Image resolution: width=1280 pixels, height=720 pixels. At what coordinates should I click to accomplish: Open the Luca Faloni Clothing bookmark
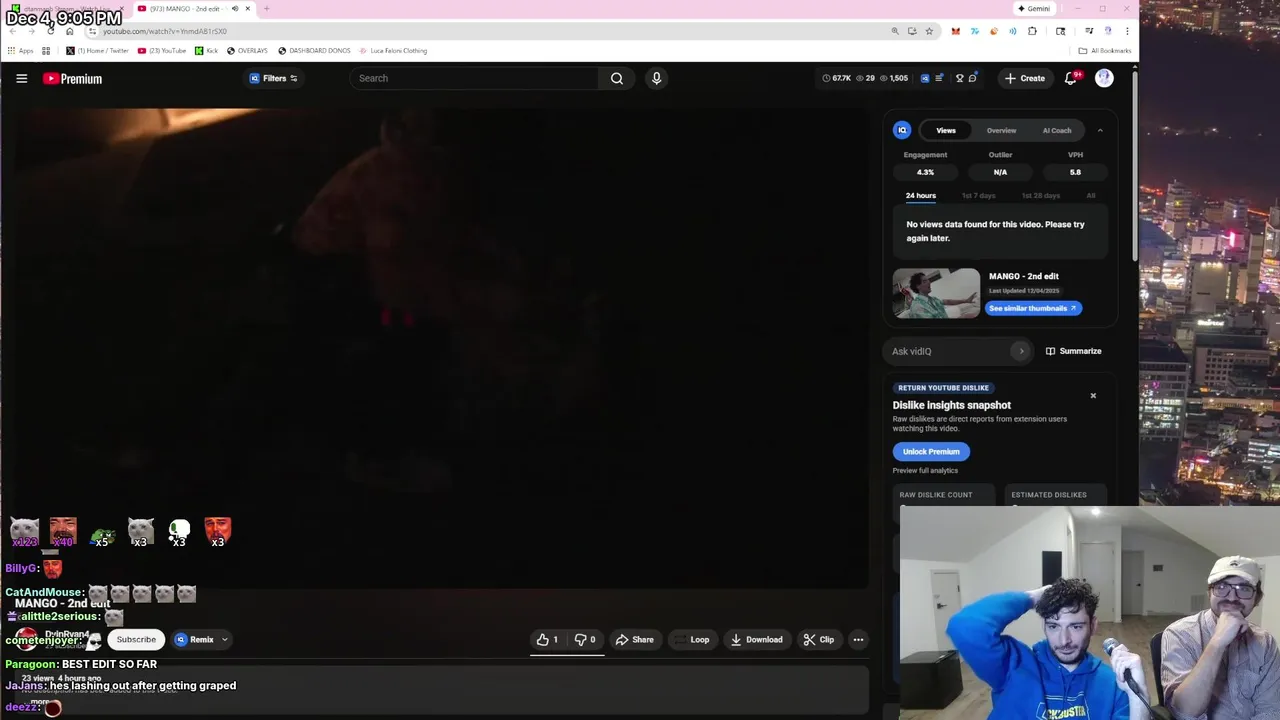coord(393,51)
